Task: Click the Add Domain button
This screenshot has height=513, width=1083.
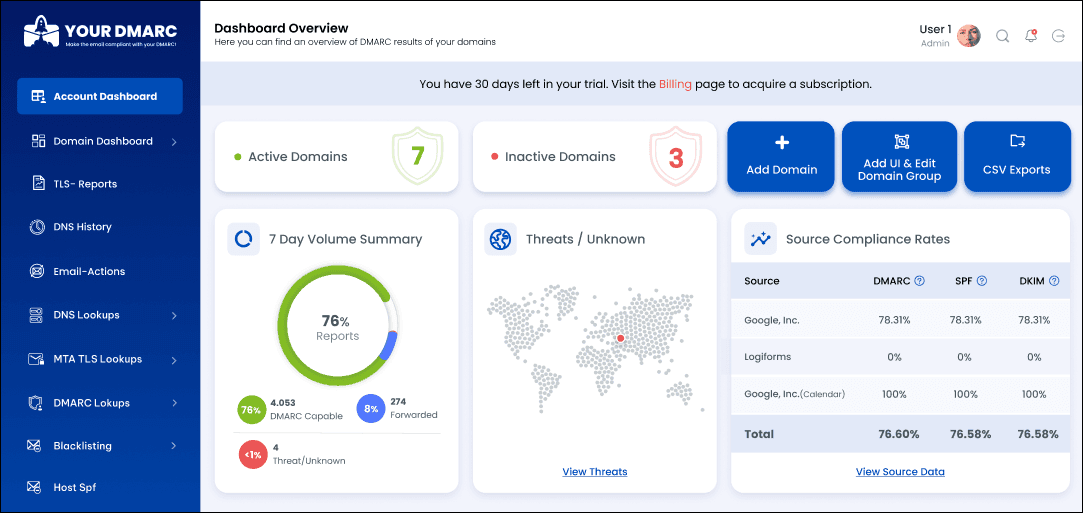Action: (x=781, y=157)
